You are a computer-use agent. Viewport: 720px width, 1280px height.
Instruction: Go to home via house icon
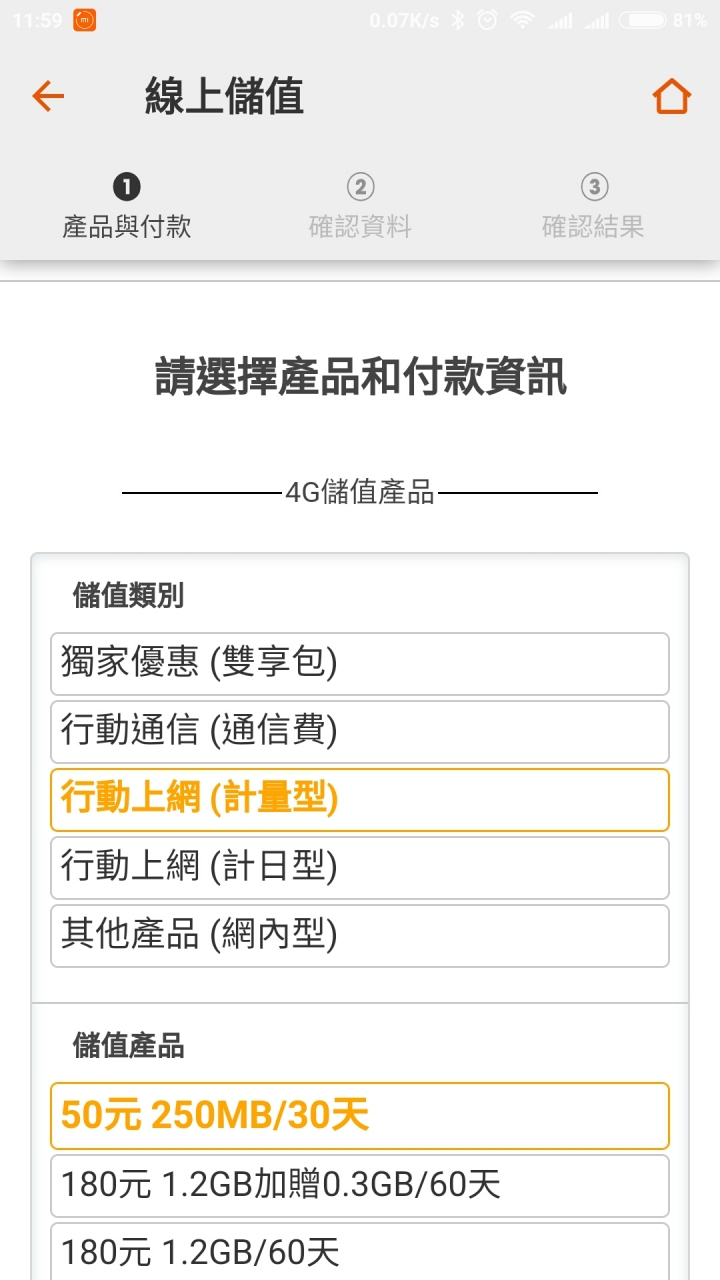point(672,96)
